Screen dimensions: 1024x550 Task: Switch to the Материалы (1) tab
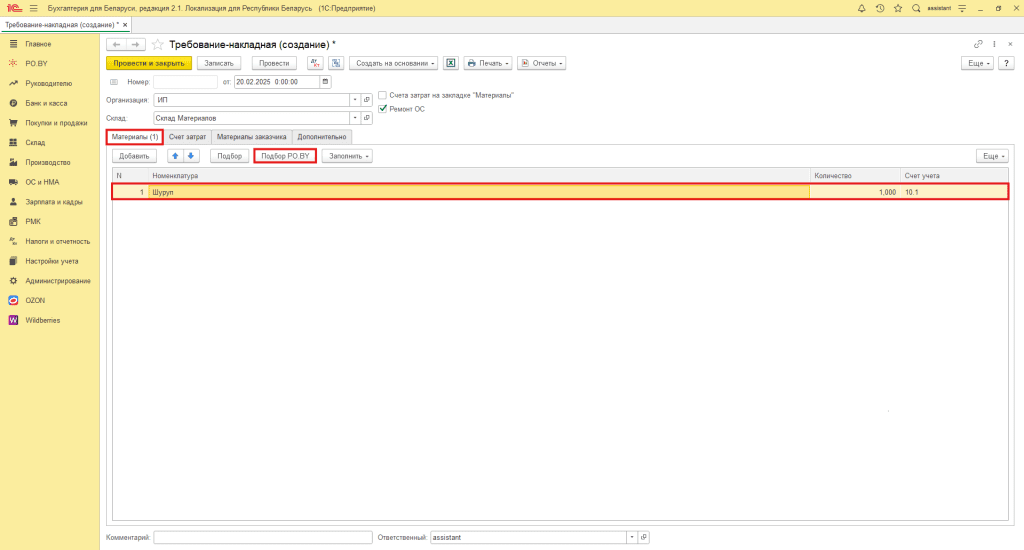(x=135, y=137)
